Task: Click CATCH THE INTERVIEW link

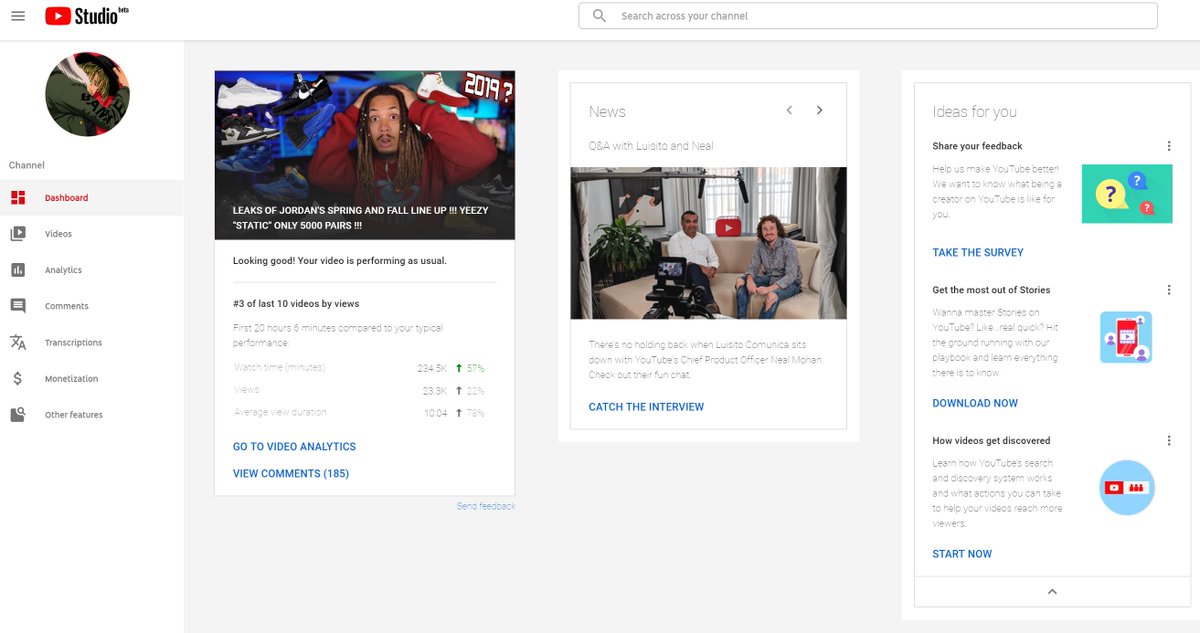Action: click(x=646, y=407)
